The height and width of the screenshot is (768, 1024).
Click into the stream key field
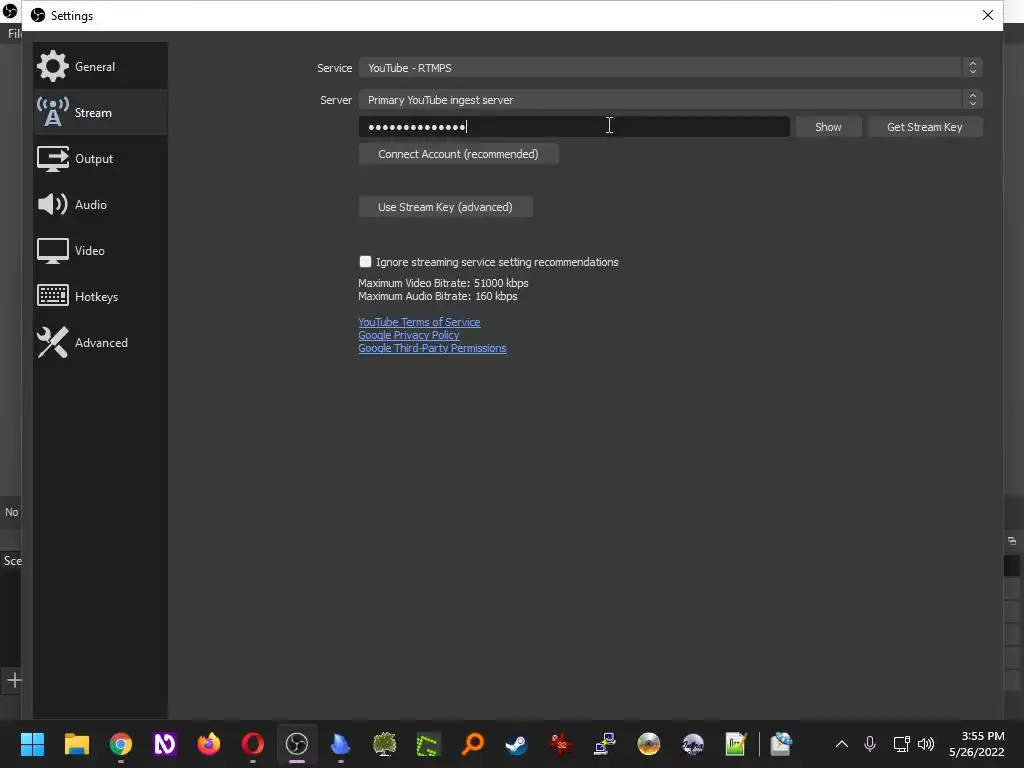574,127
